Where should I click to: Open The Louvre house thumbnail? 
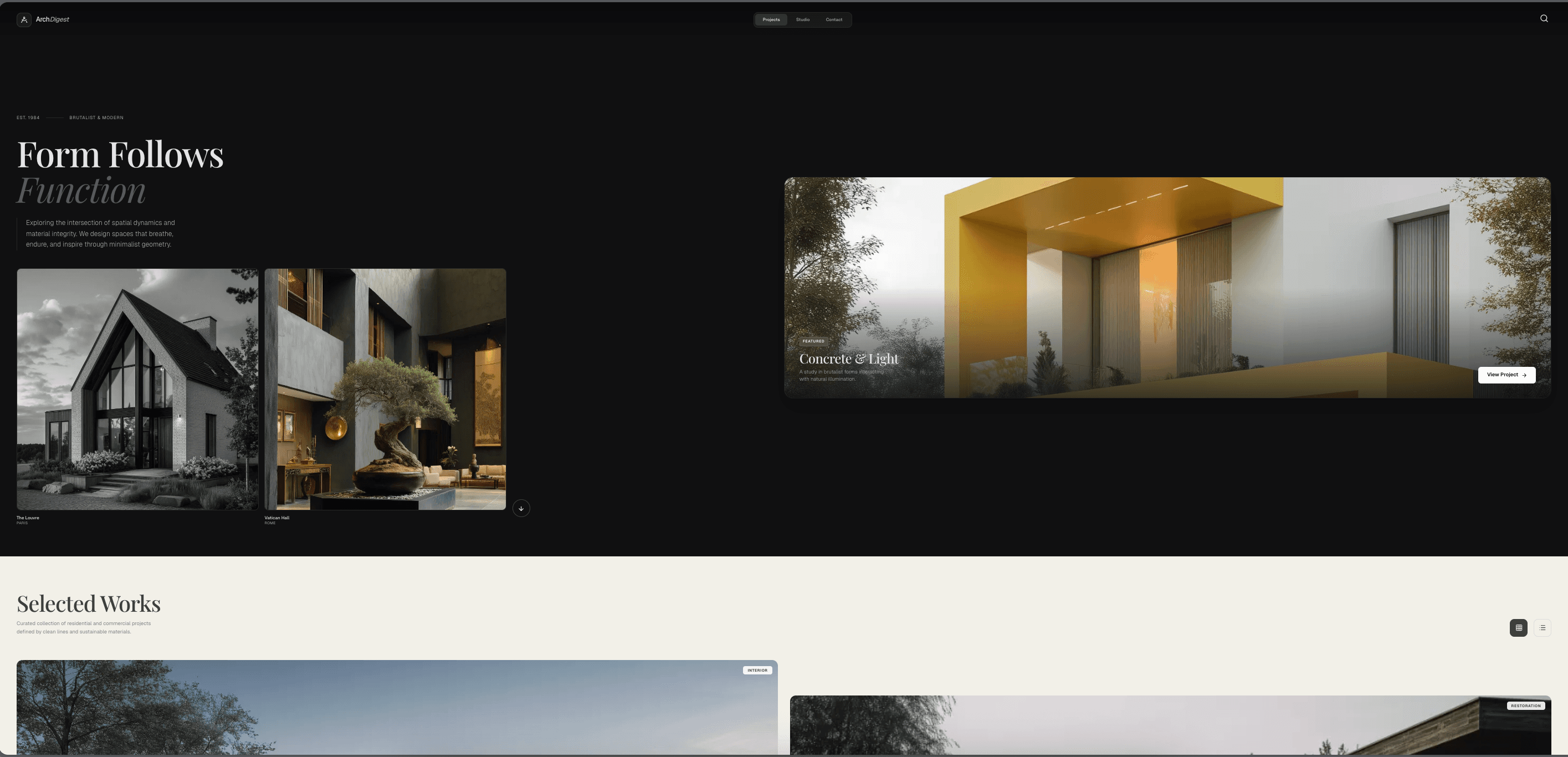click(137, 388)
